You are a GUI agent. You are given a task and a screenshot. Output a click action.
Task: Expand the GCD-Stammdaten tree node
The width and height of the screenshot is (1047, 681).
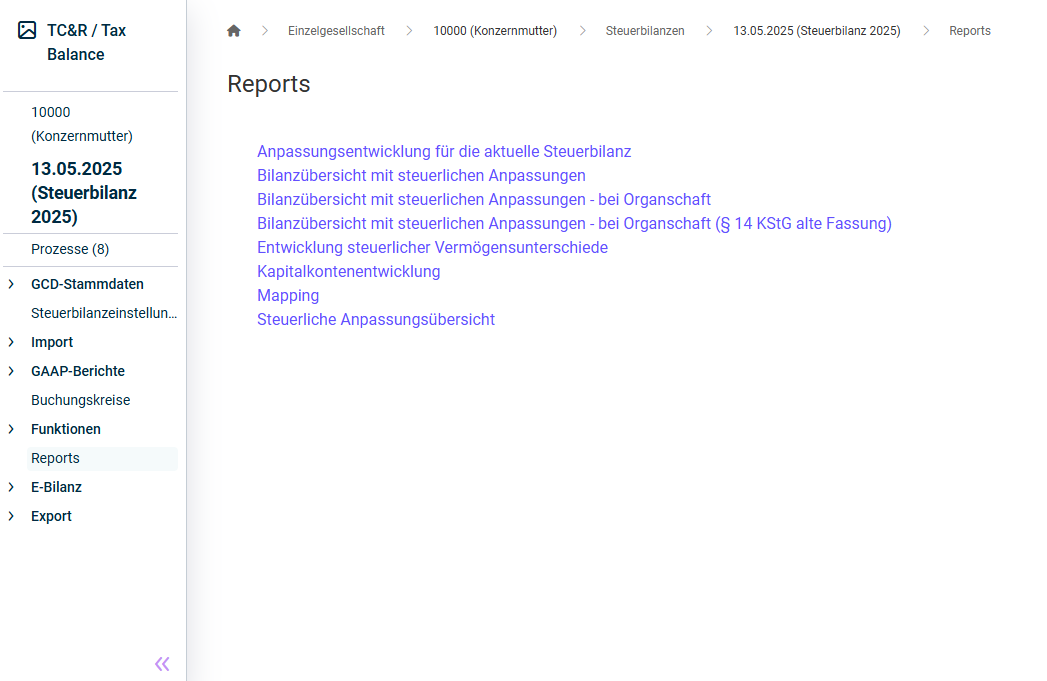point(11,284)
